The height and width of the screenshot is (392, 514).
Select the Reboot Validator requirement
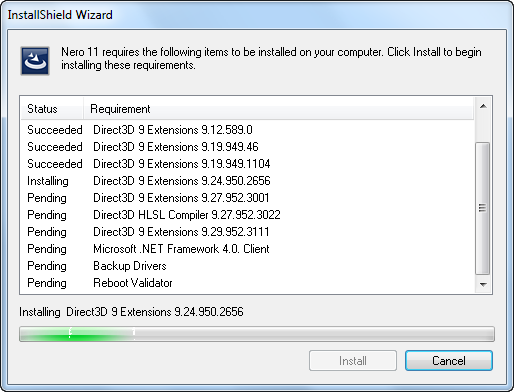[x=247, y=283]
